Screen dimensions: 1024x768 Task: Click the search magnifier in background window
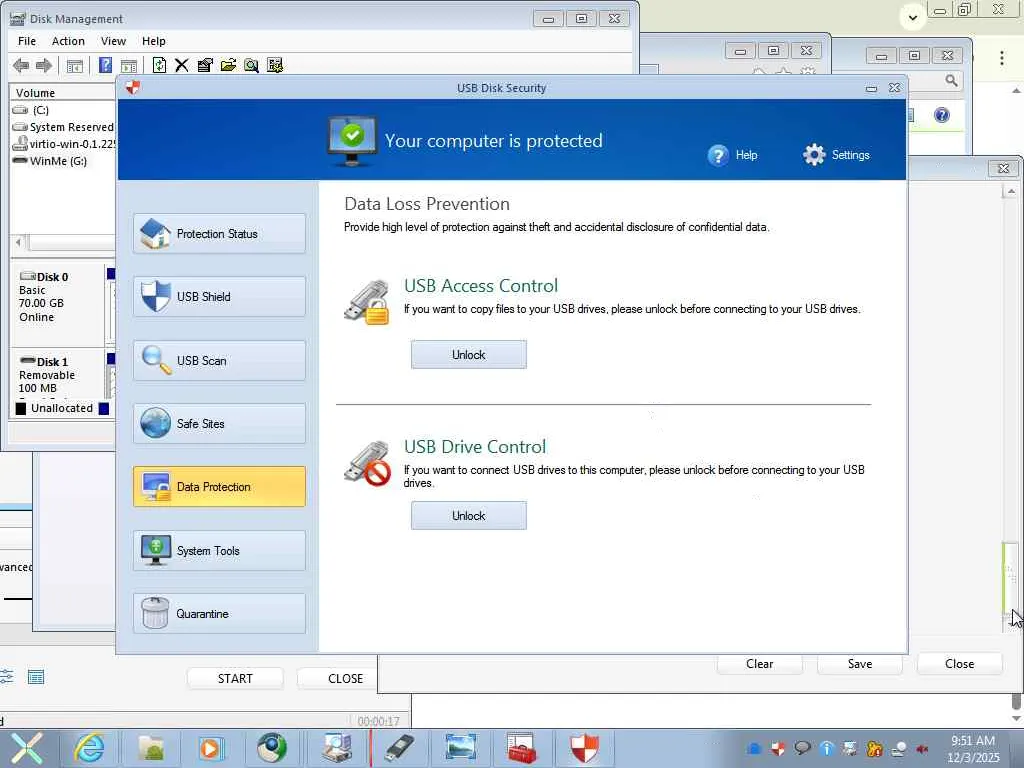coord(952,81)
